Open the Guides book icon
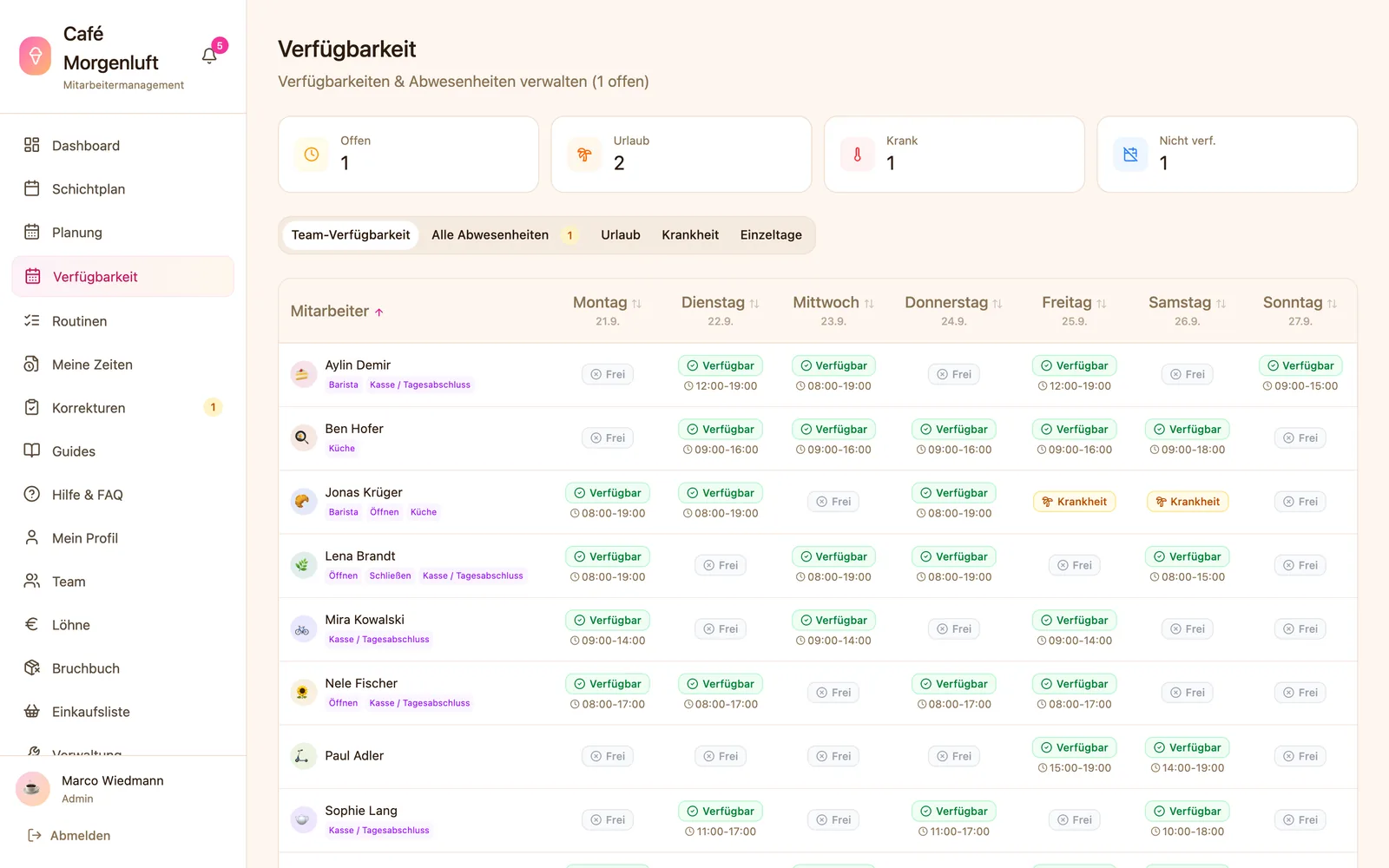 [x=32, y=450]
